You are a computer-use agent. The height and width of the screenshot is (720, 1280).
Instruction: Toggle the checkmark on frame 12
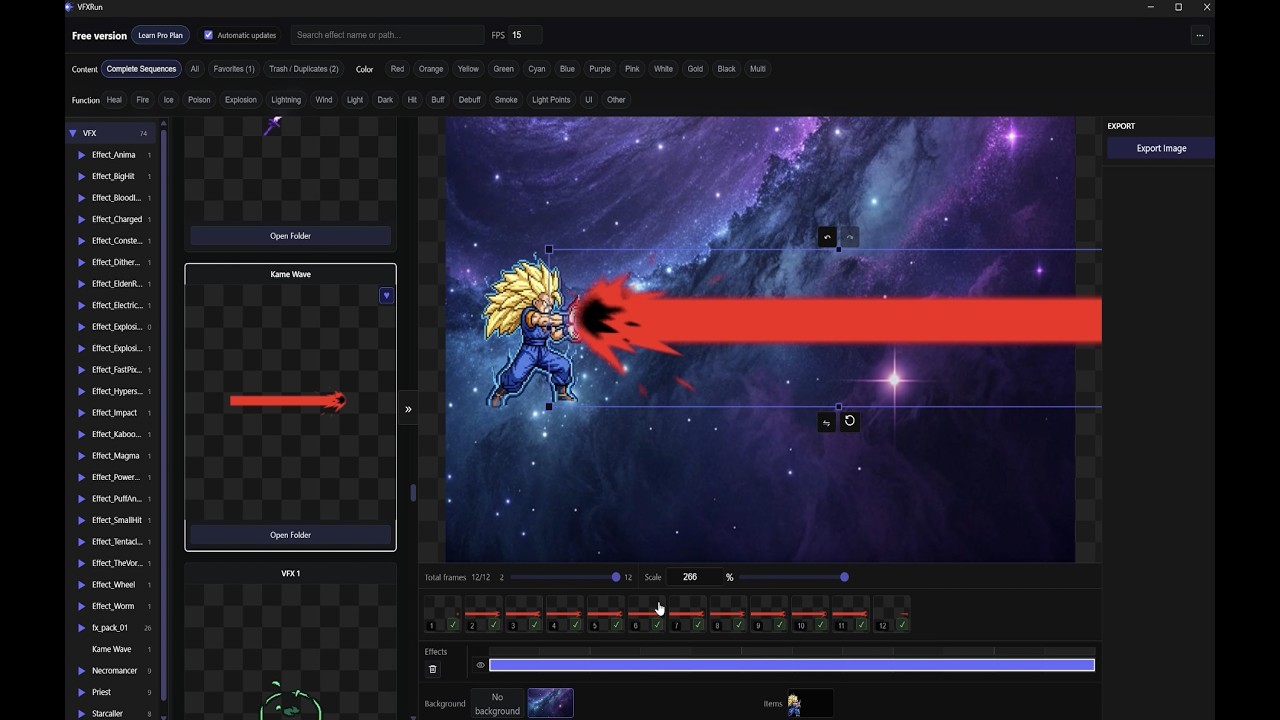tap(903, 625)
